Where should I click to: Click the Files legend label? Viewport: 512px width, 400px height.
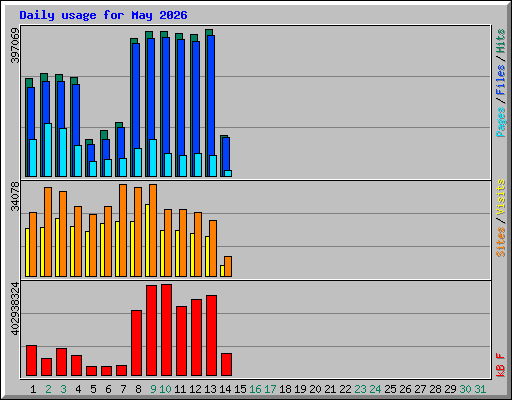click(x=501, y=80)
